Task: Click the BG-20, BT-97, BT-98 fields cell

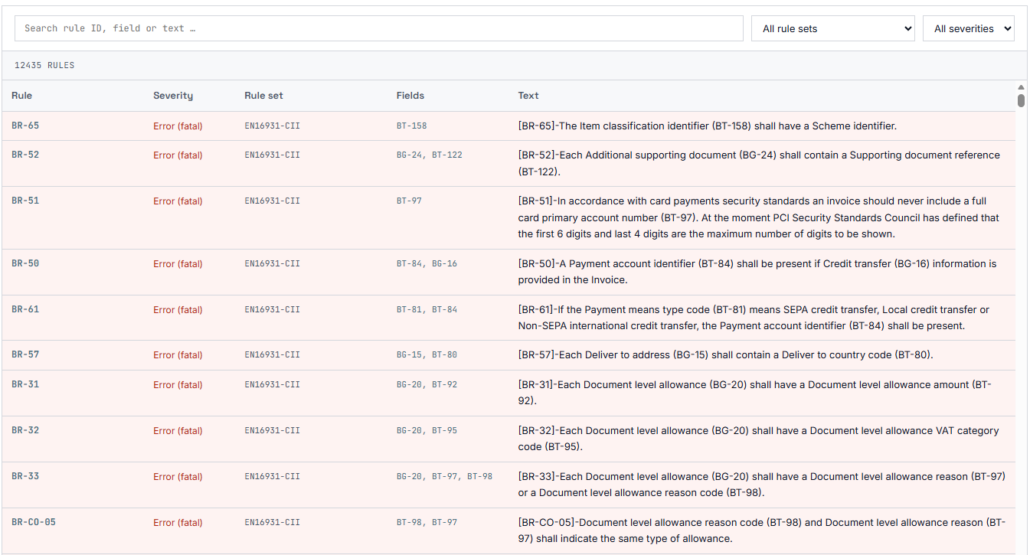Action: (444, 476)
